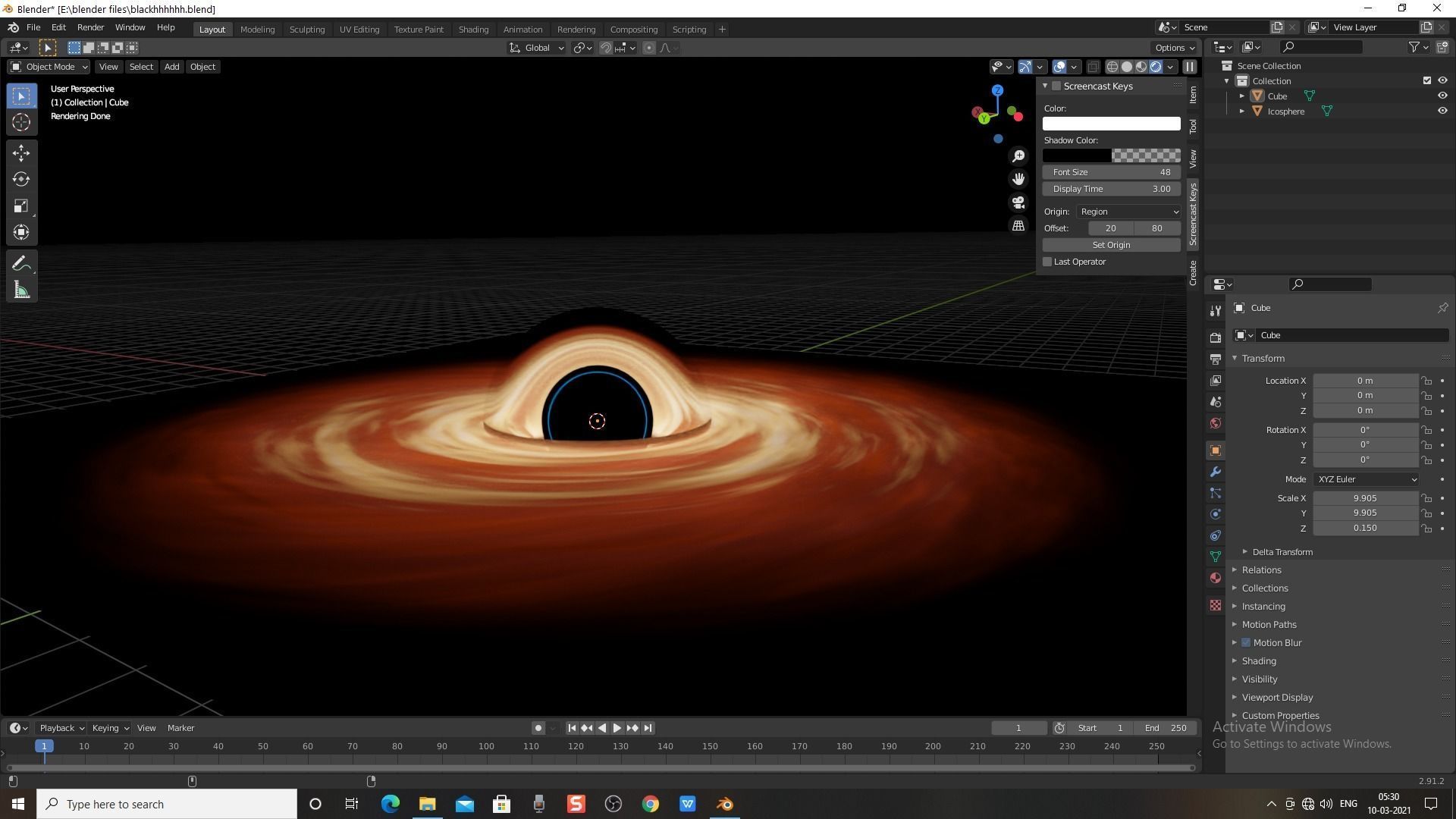Open the Origin Region dropdown
Screen dimensions: 1456x819
1128,212
